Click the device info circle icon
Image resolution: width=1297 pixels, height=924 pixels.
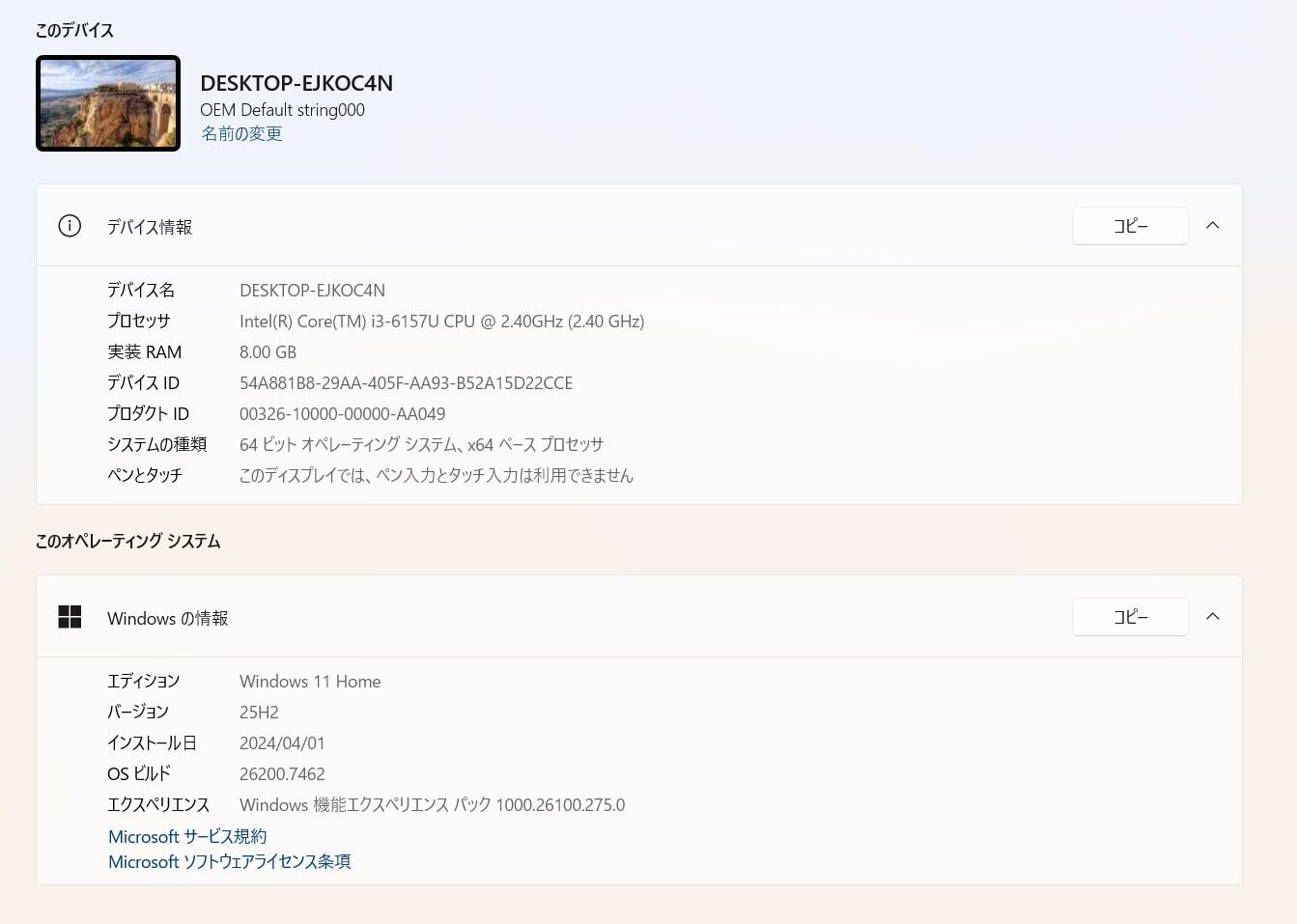coord(70,226)
